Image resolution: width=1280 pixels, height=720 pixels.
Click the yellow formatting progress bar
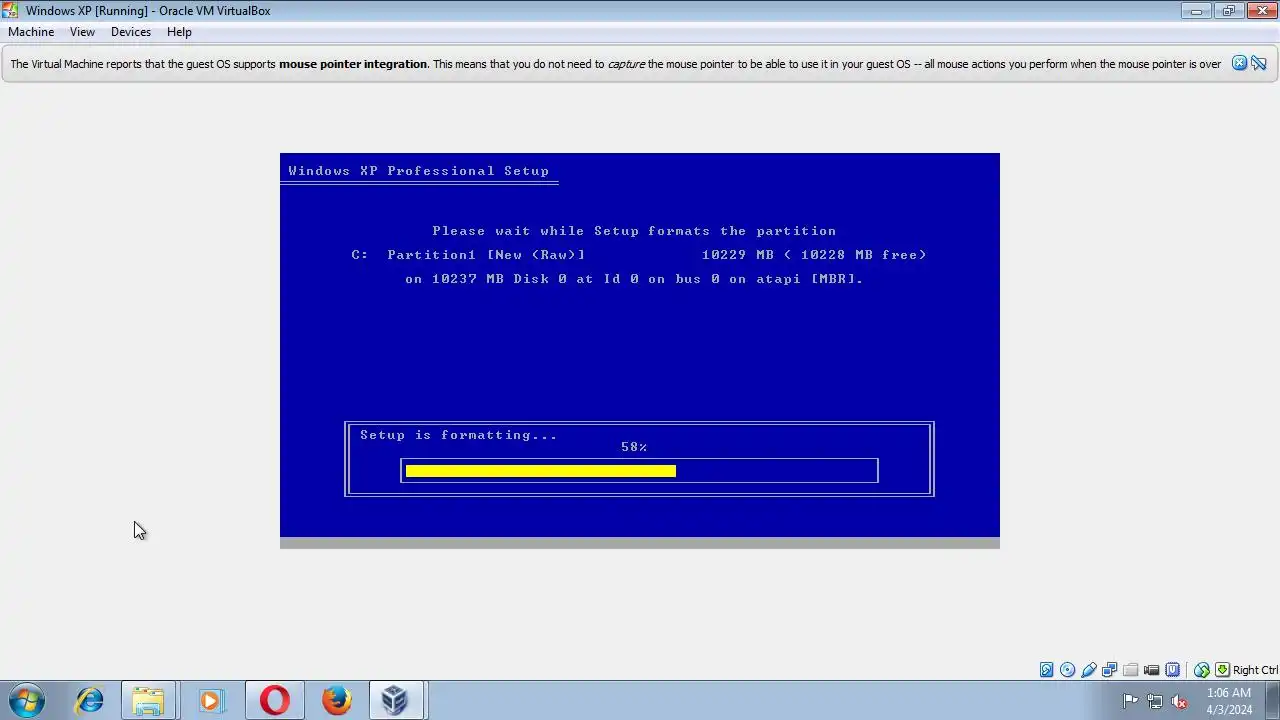point(541,471)
